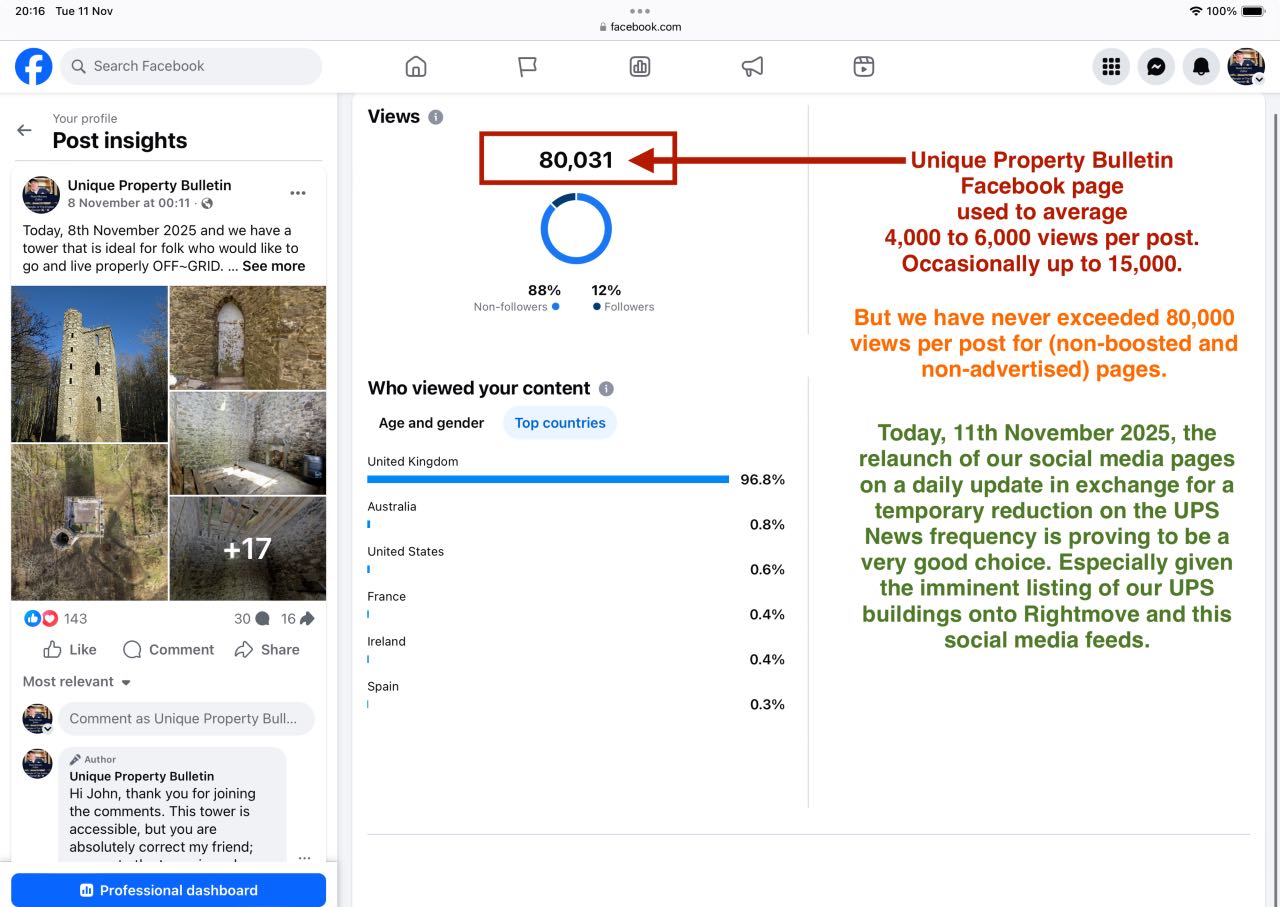Open the Pages flag icon
1280x907 pixels.
click(x=527, y=67)
